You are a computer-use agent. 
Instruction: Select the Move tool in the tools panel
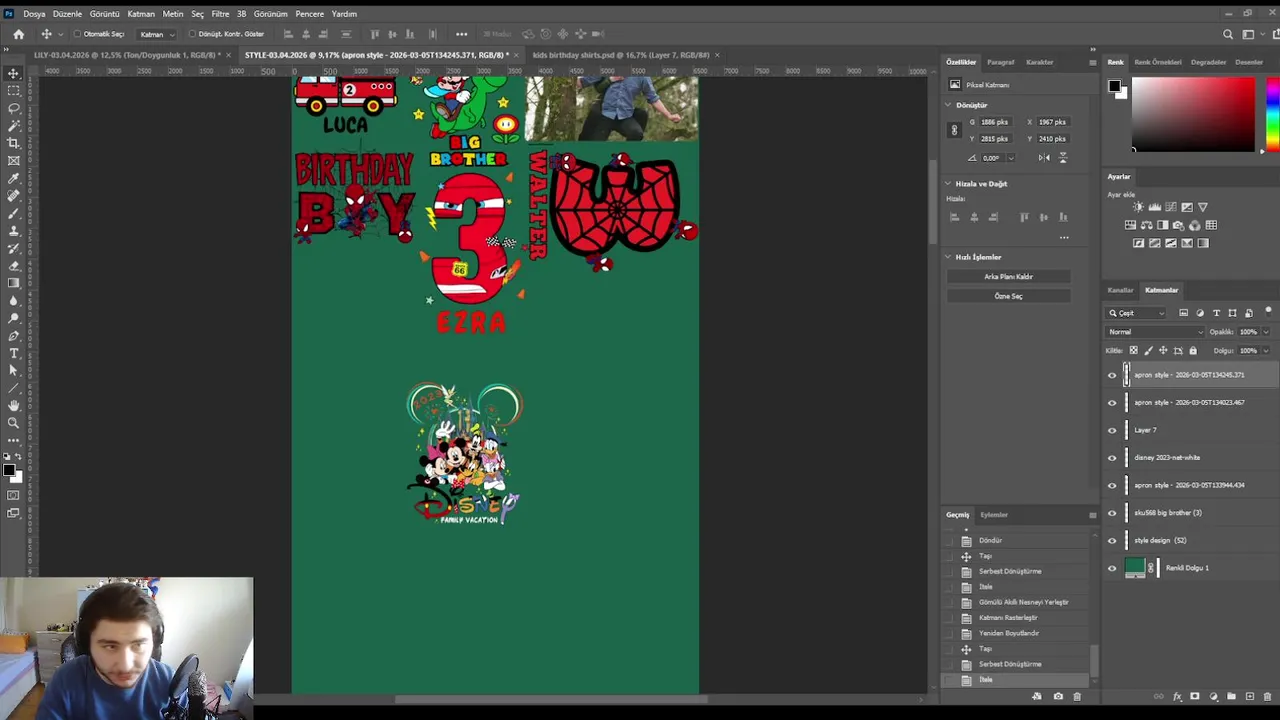pyautogui.click(x=14, y=74)
